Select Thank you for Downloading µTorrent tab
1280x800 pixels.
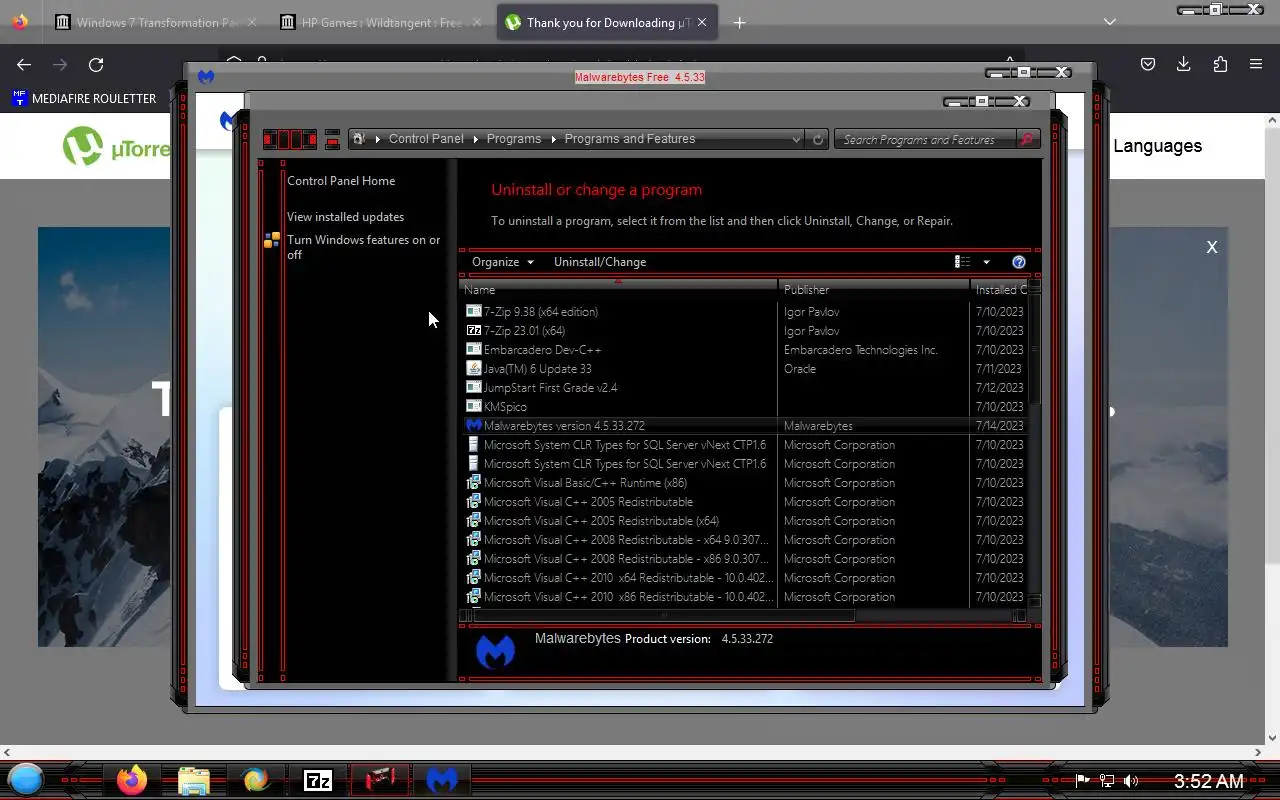point(608,22)
